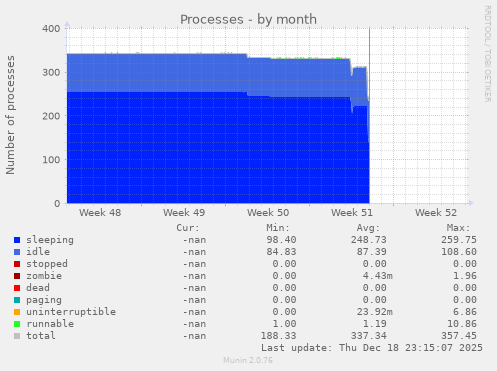Select the dead legend red swatch
This screenshot has height=371, width=497.
coord(17,288)
